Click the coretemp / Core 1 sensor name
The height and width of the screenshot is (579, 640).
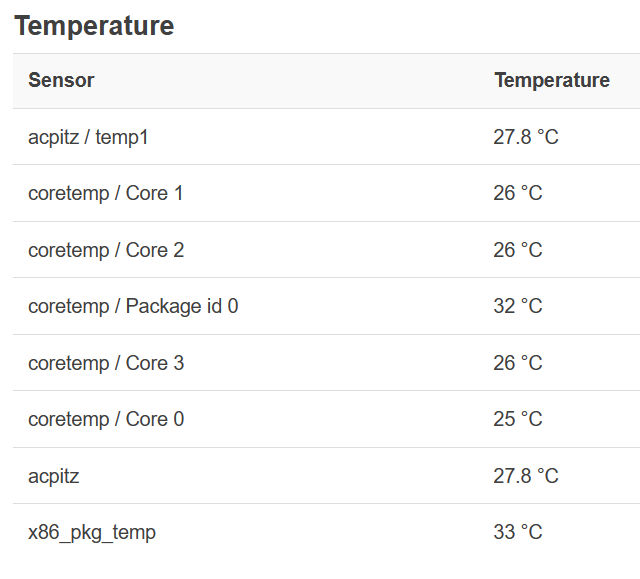[105, 193]
